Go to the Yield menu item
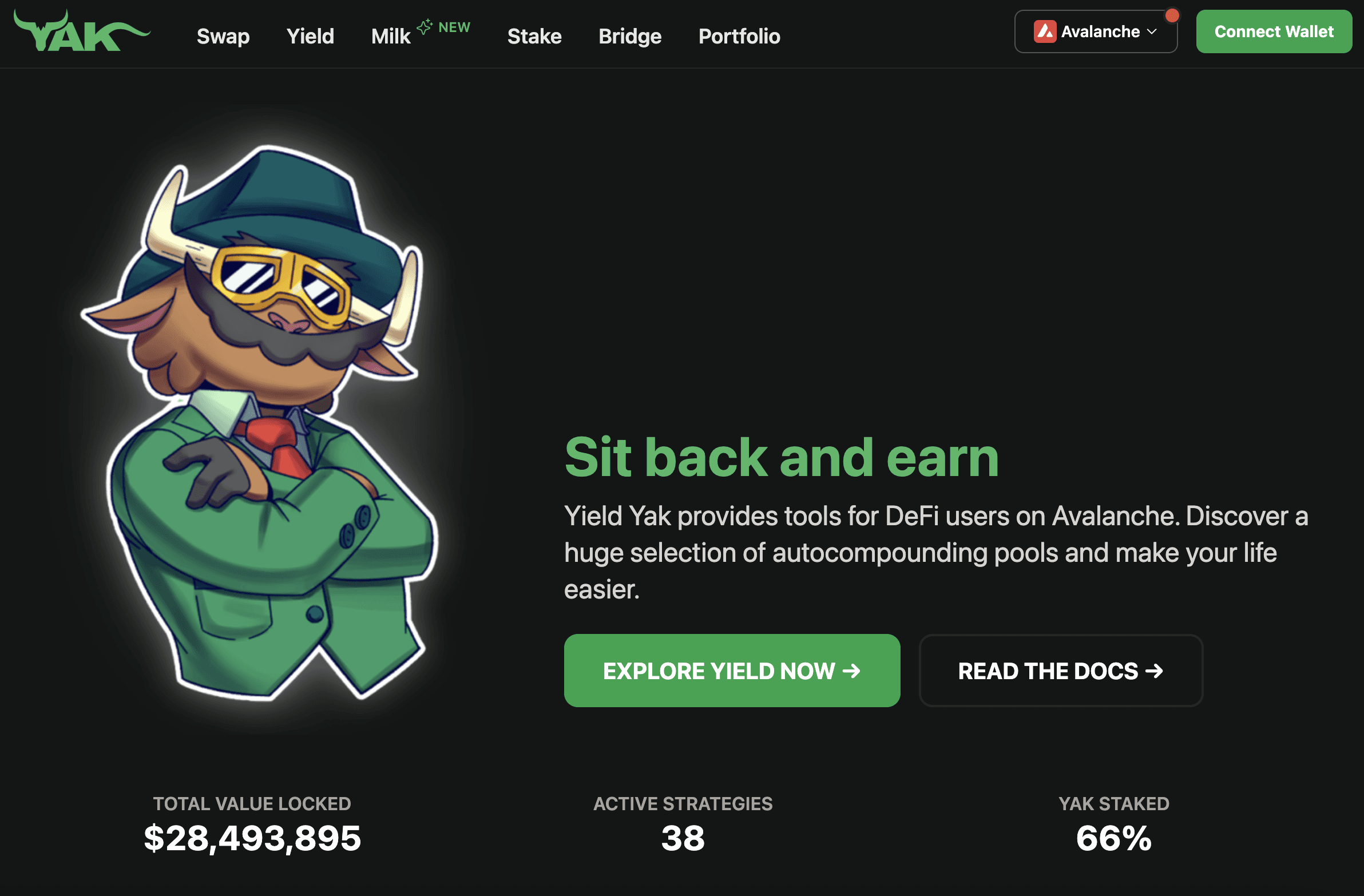1364x896 pixels. [310, 36]
